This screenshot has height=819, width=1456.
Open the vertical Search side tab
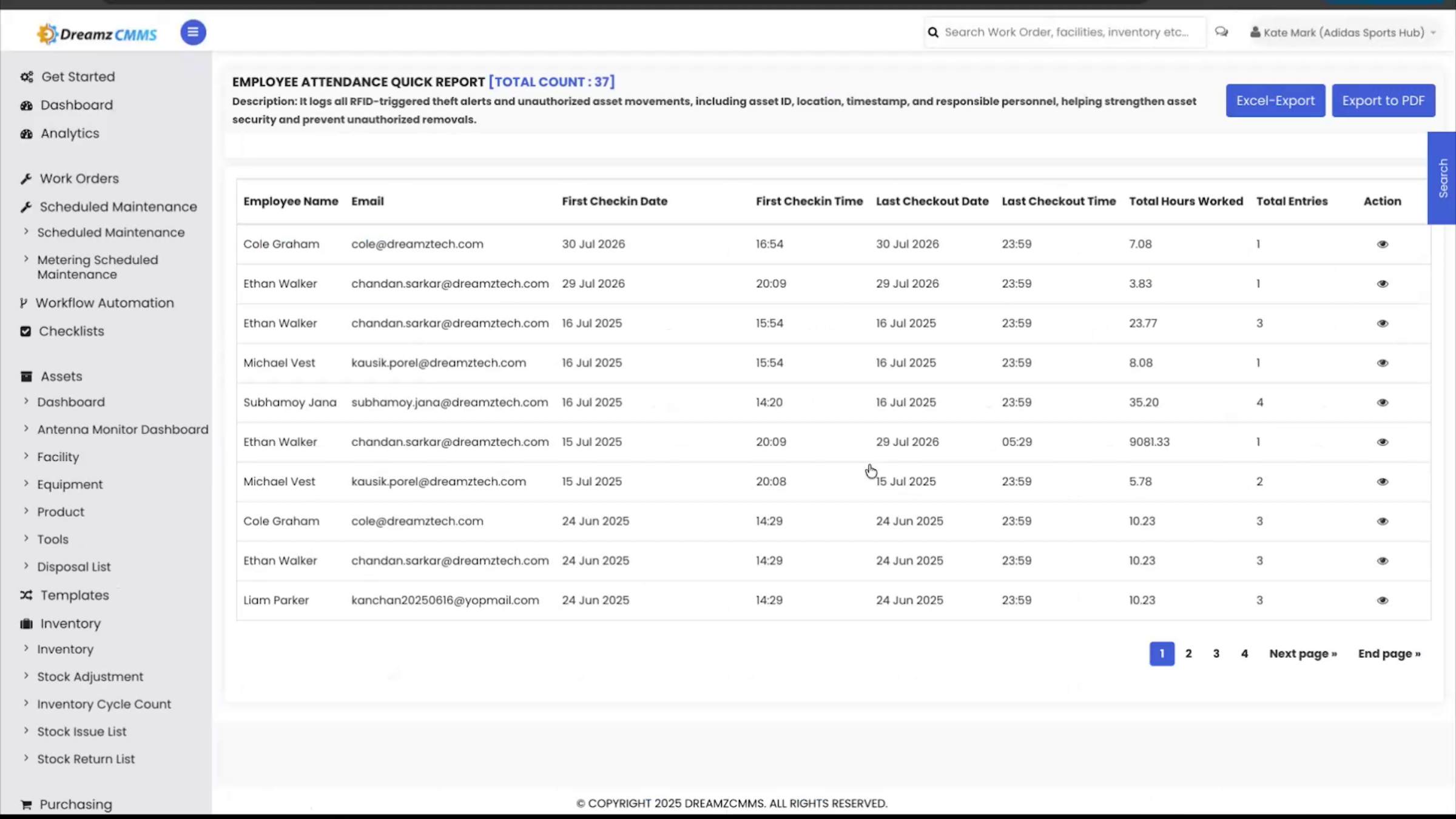[1443, 178]
